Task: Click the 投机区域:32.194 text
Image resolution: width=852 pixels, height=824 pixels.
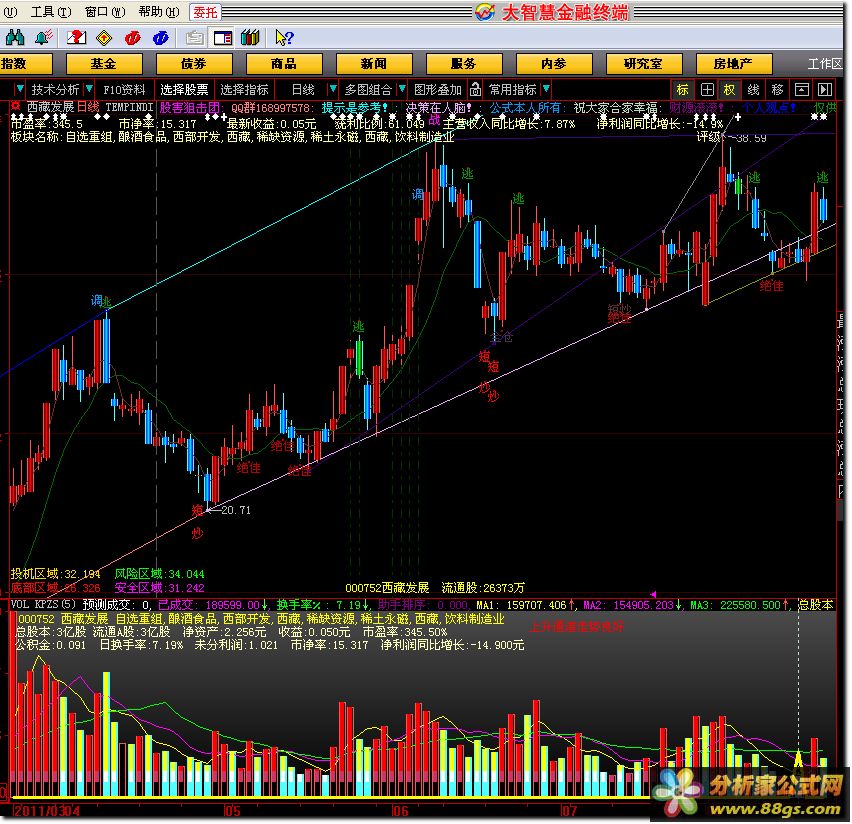Action: [x=55, y=573]
